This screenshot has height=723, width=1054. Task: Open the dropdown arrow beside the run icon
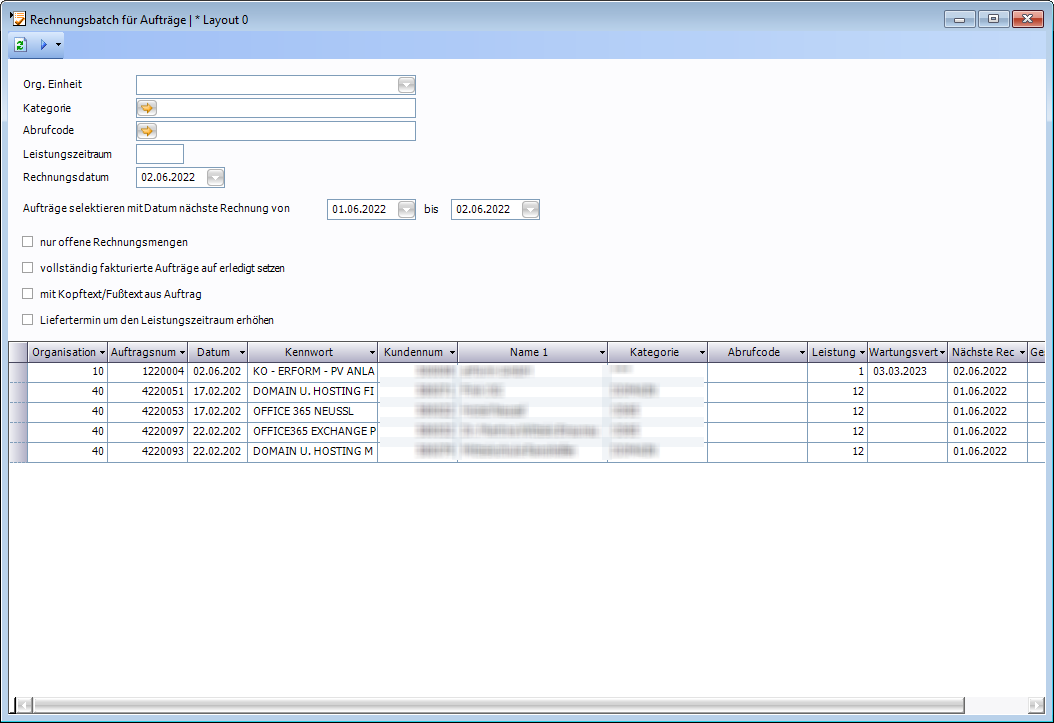[x=59, y=45]
